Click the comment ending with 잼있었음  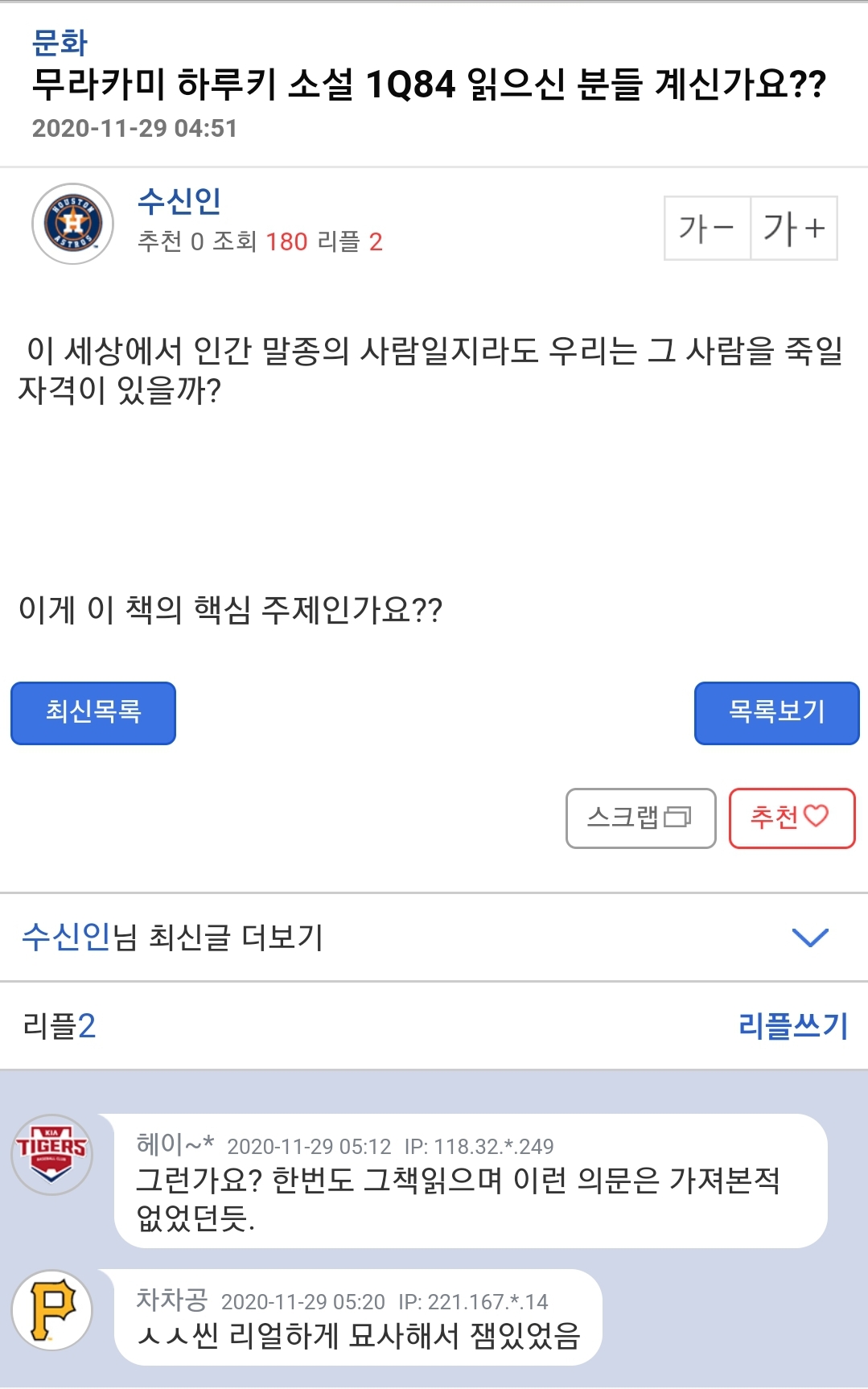point(359,1336)
